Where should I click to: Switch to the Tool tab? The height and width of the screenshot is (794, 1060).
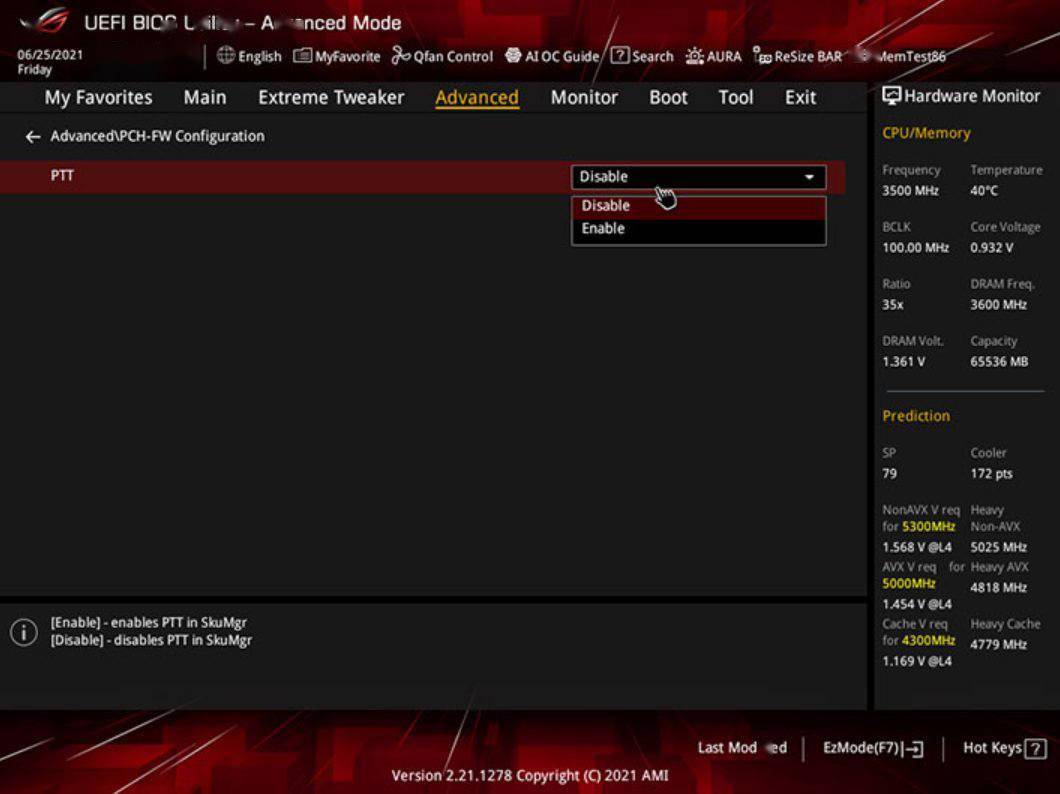[736, 97]
